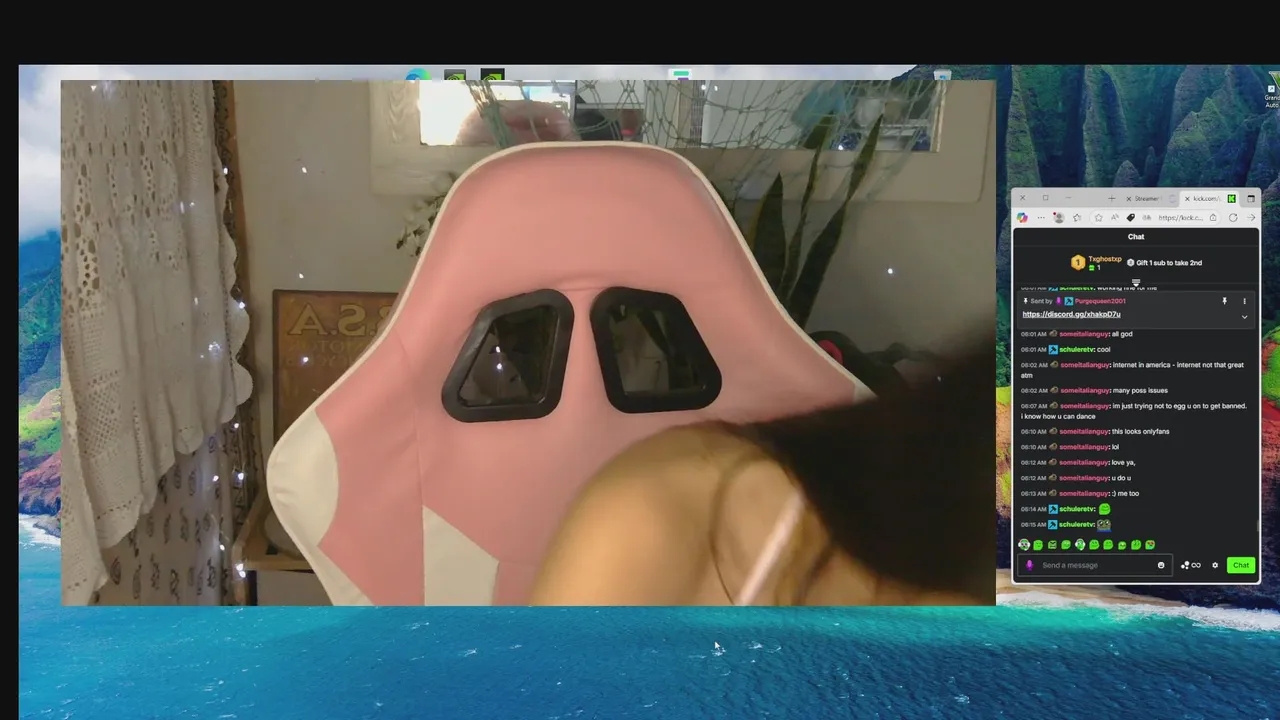Open second NVIDIA icon on desktop bar
This screenshot has width=1280, height=720.
[x=492, y=75]
